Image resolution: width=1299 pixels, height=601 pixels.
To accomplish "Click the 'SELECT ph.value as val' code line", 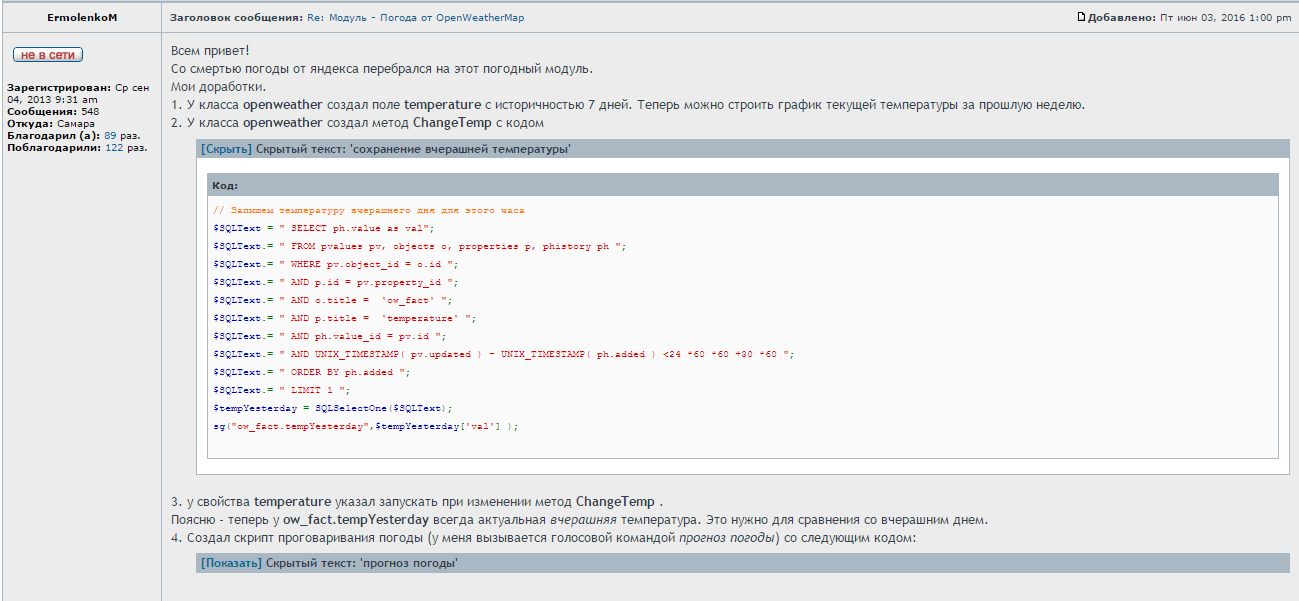I will [x=323, y=228].
